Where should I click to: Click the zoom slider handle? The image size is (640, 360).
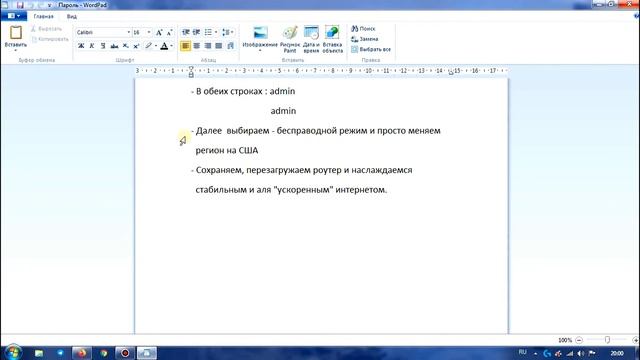[607, 340]
